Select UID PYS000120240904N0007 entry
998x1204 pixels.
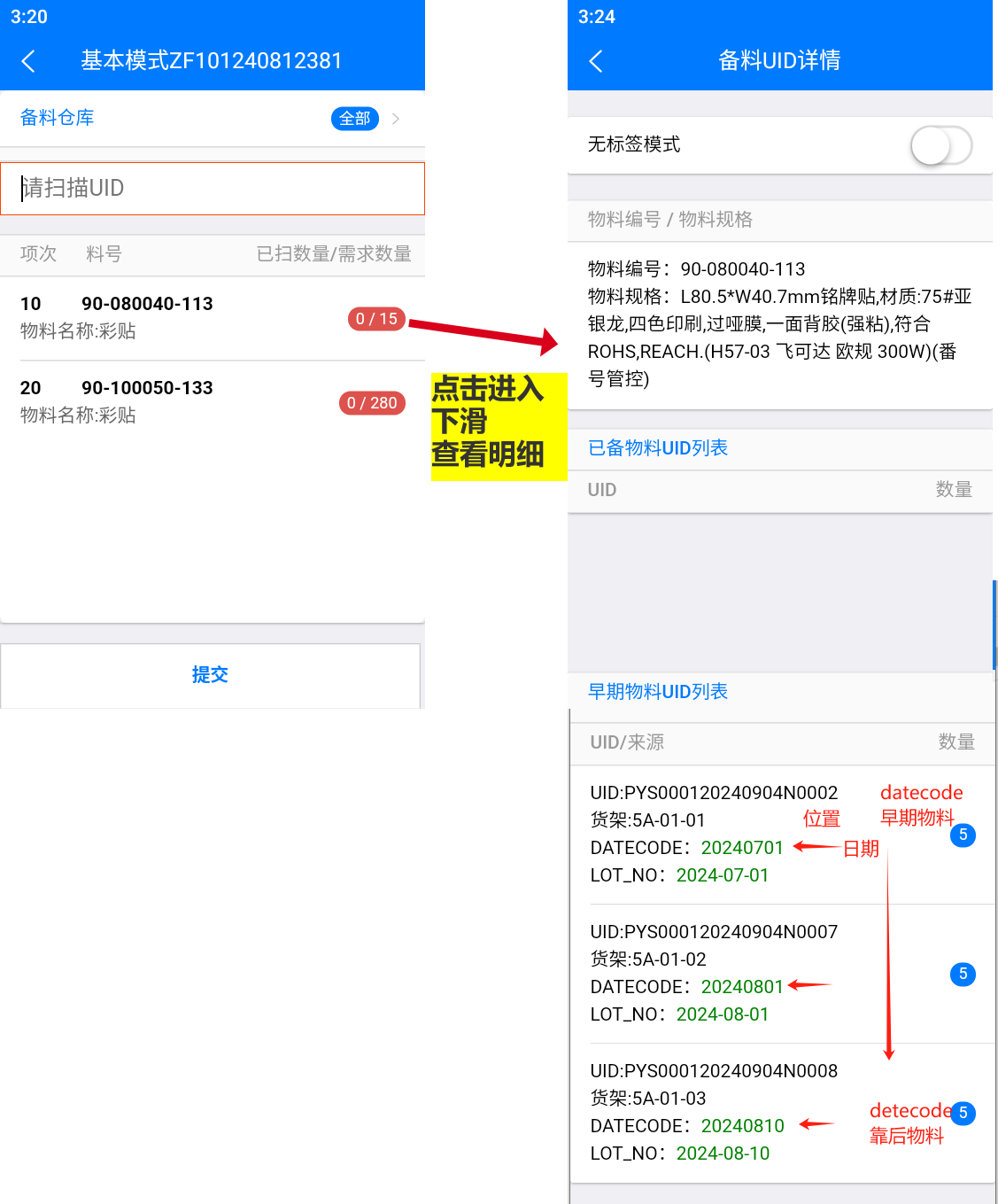714,932
